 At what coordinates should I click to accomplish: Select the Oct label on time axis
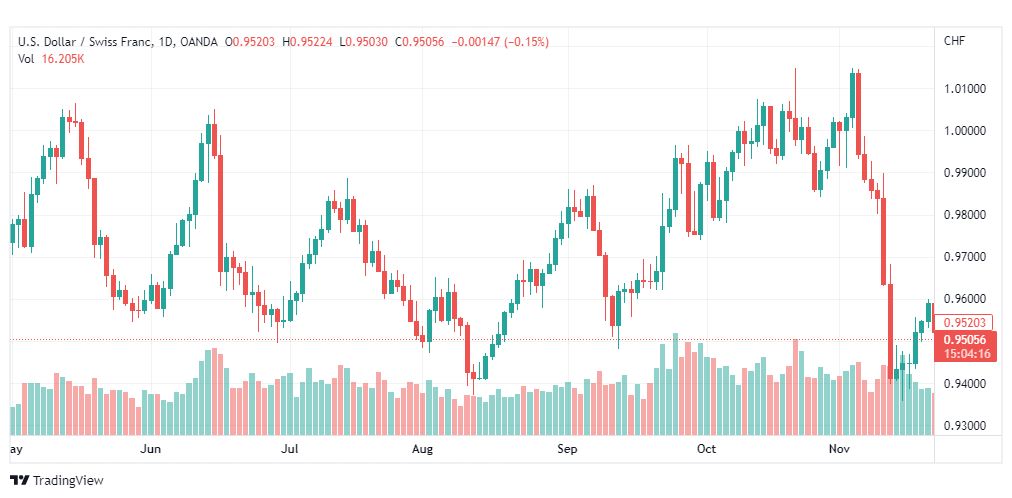pos(706,448)
